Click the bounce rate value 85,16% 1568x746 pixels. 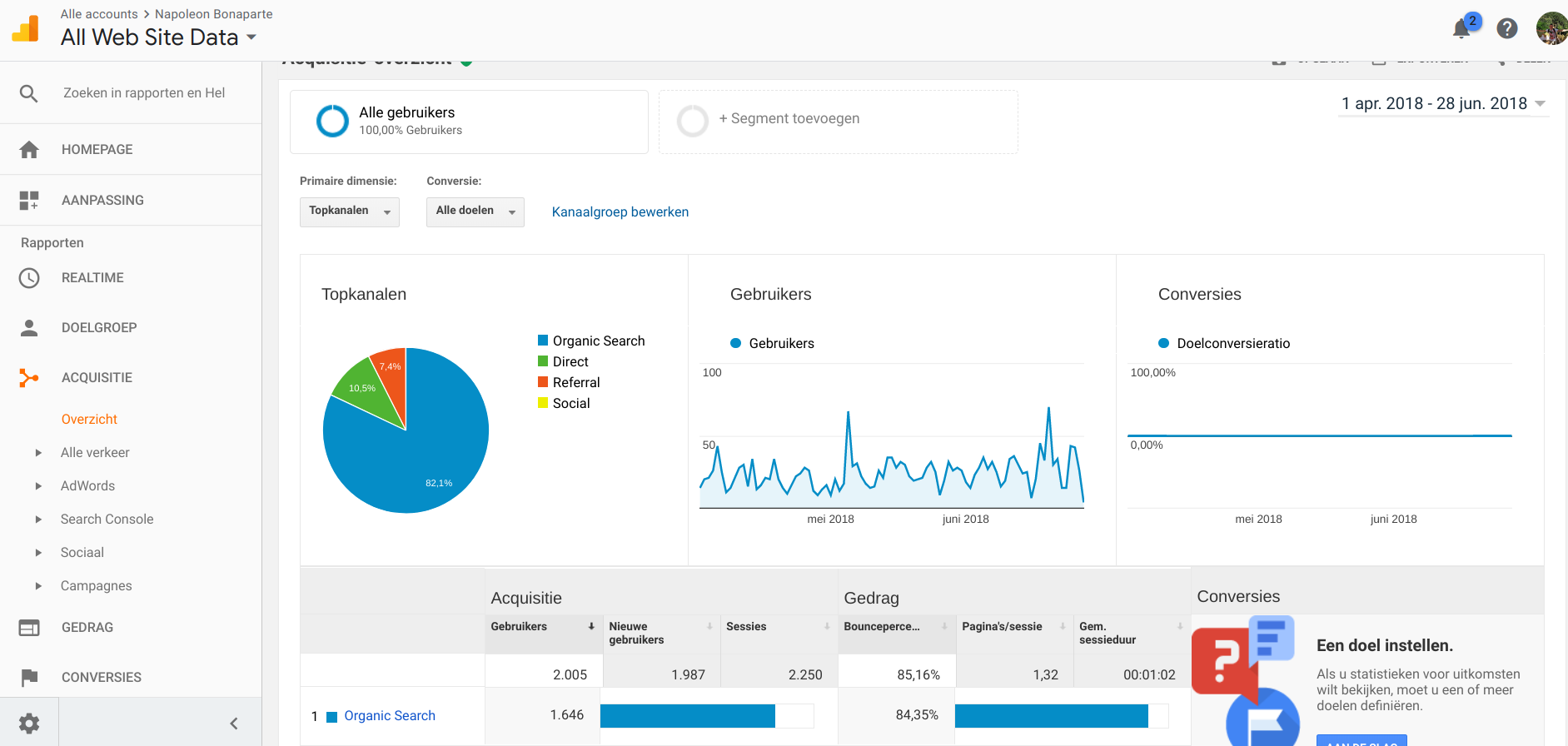918,675
